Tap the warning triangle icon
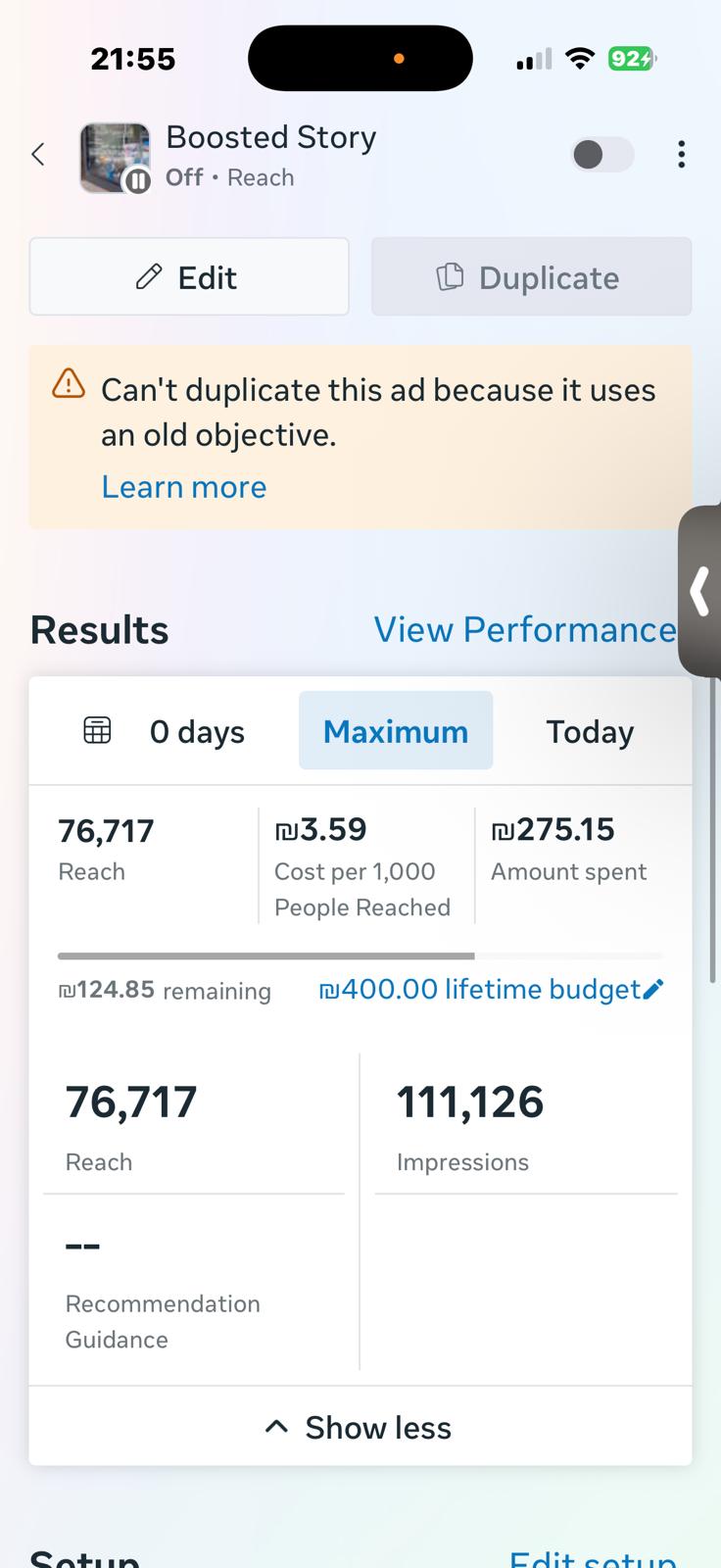The image size is (721, 1568). pos(69,383)
